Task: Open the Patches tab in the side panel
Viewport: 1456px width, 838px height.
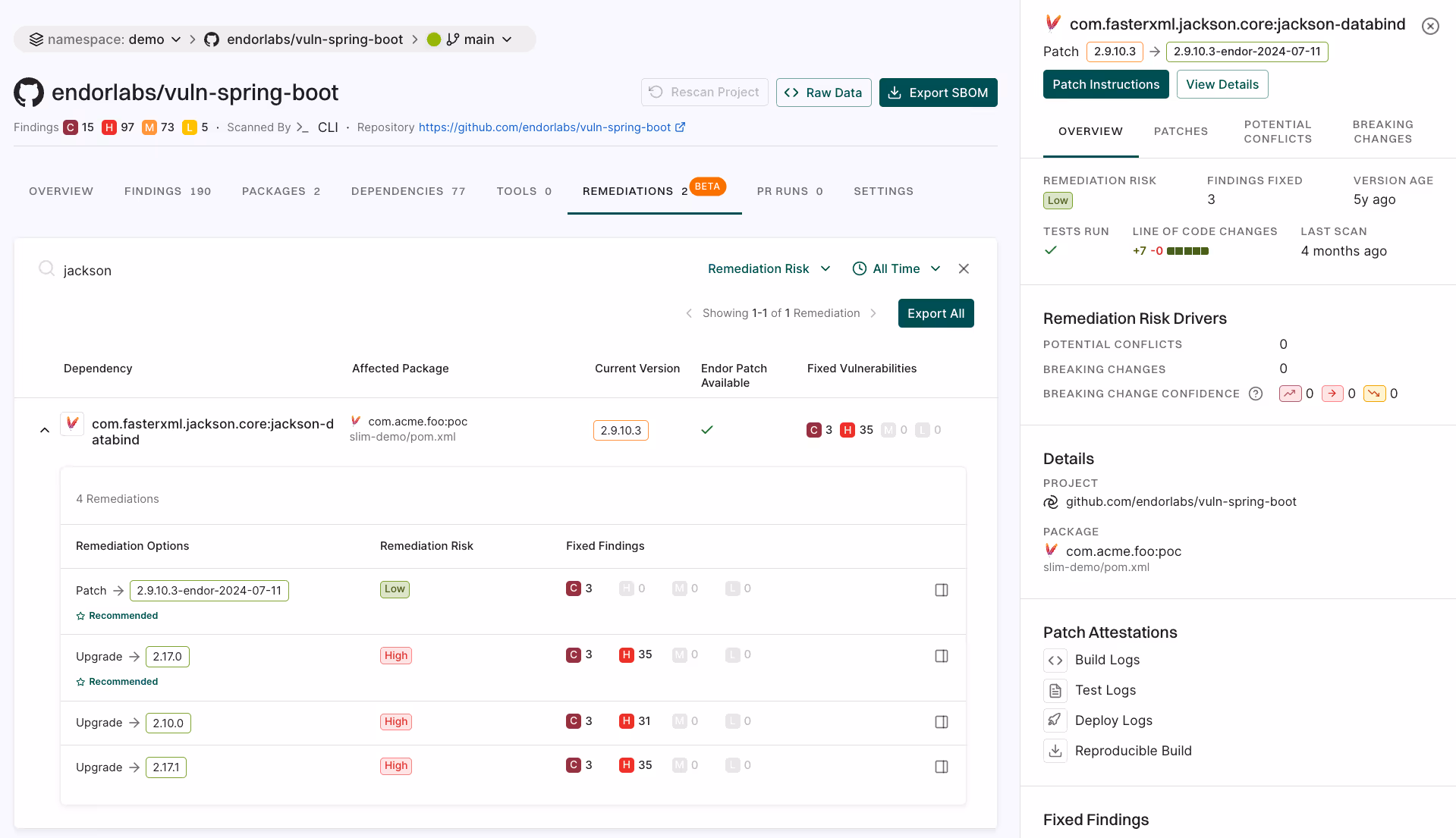Action: tap(1181, 131)
